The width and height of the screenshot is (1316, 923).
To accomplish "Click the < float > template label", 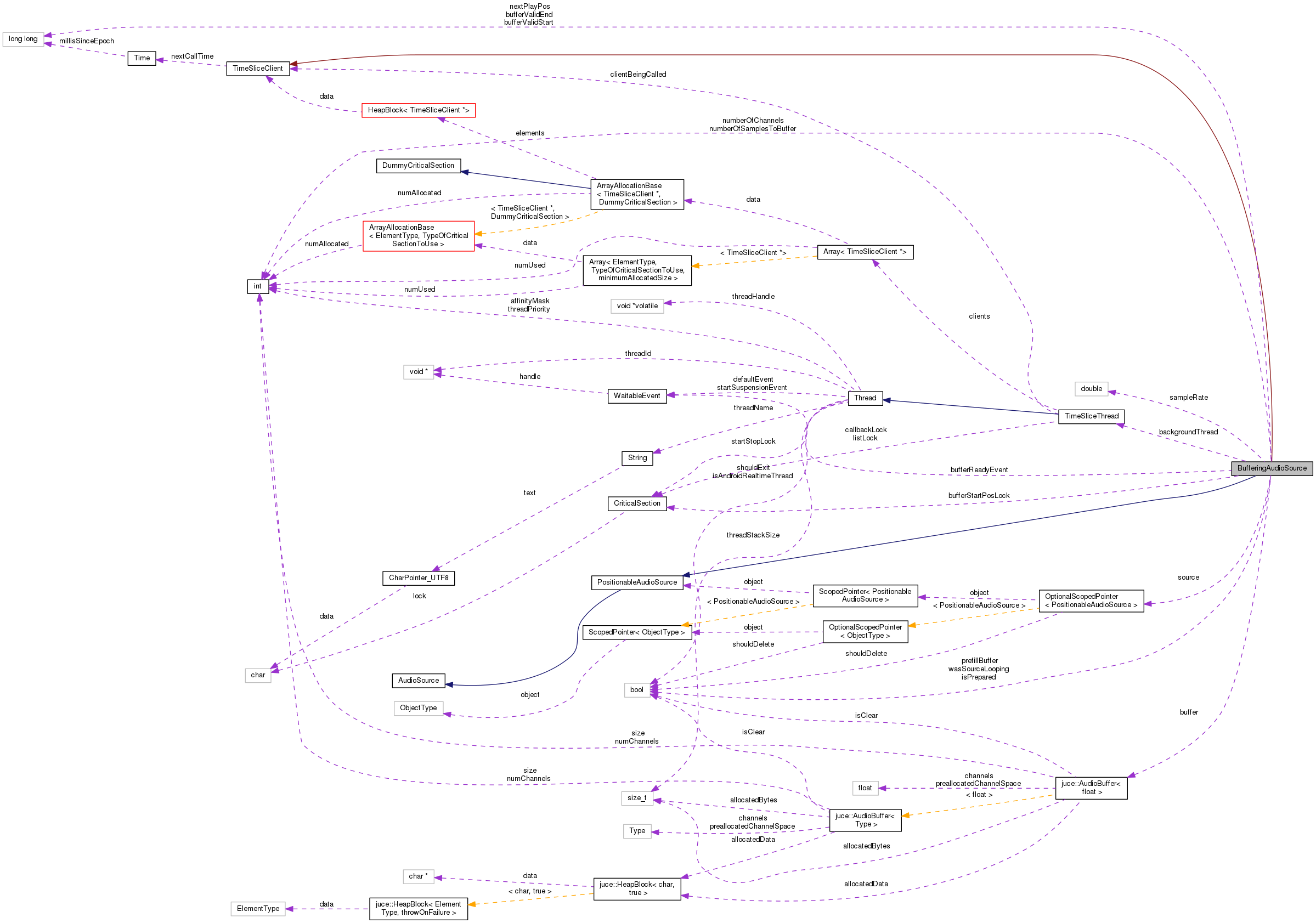I will coord(979,795).
